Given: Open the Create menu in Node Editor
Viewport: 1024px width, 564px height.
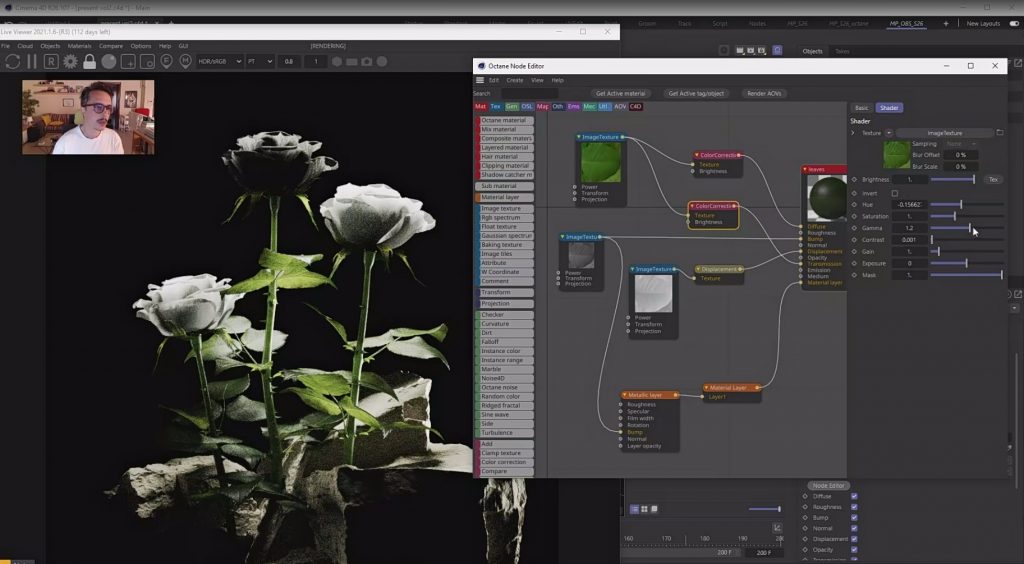Looking at the screenshot, I should (x=515, y=80).
